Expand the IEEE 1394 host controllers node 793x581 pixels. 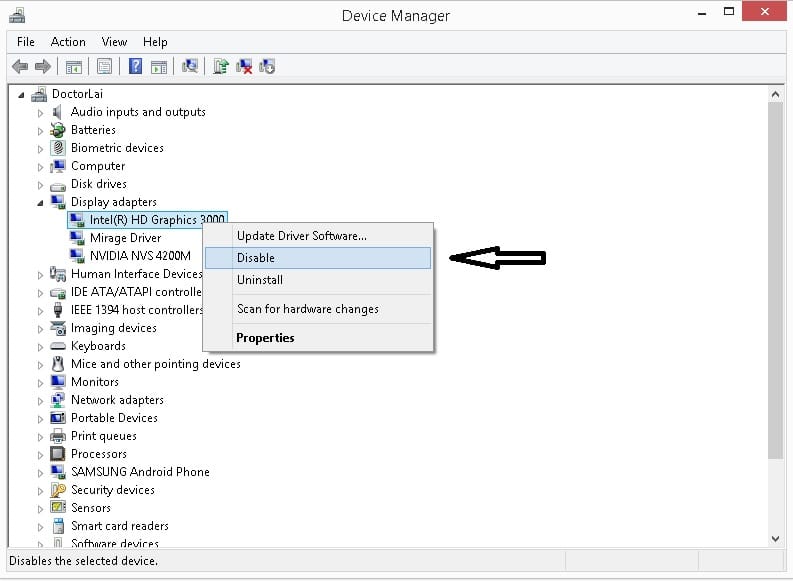click(40, 310)
